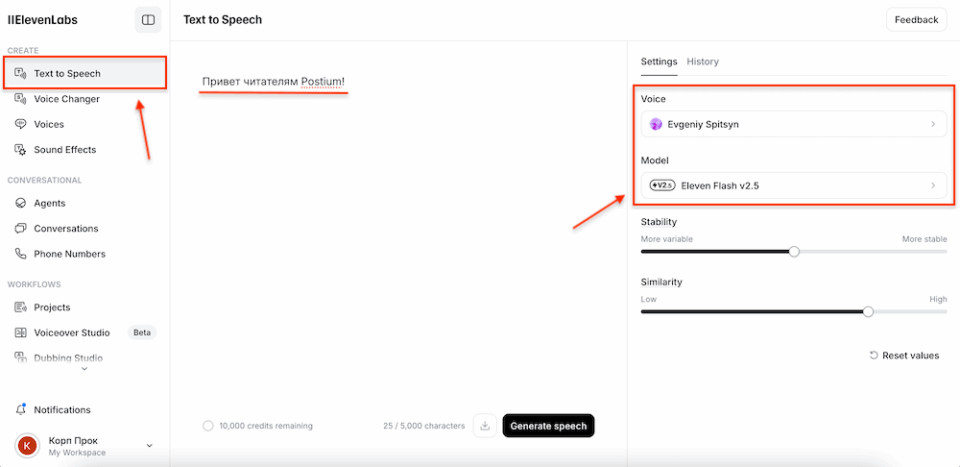
Task: Select the Sound Effects sidebar icon
Action: [x=21, y=149]
